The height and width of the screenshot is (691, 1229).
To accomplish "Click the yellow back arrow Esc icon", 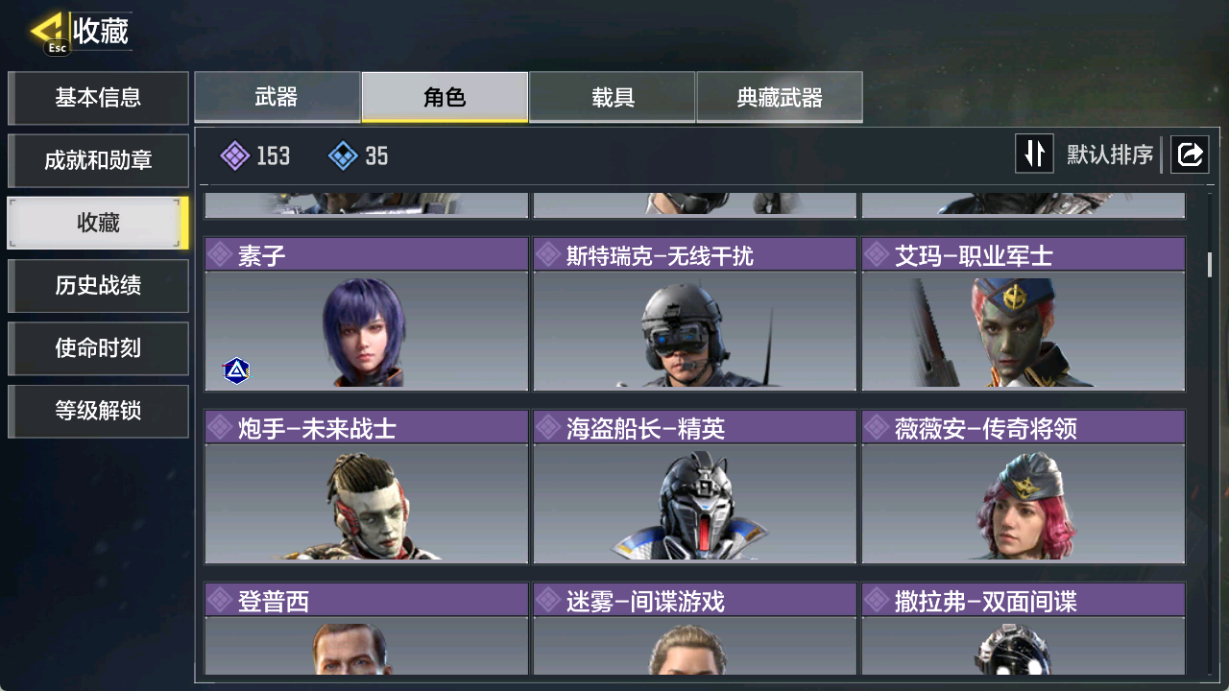I will (x=47, y=33).
